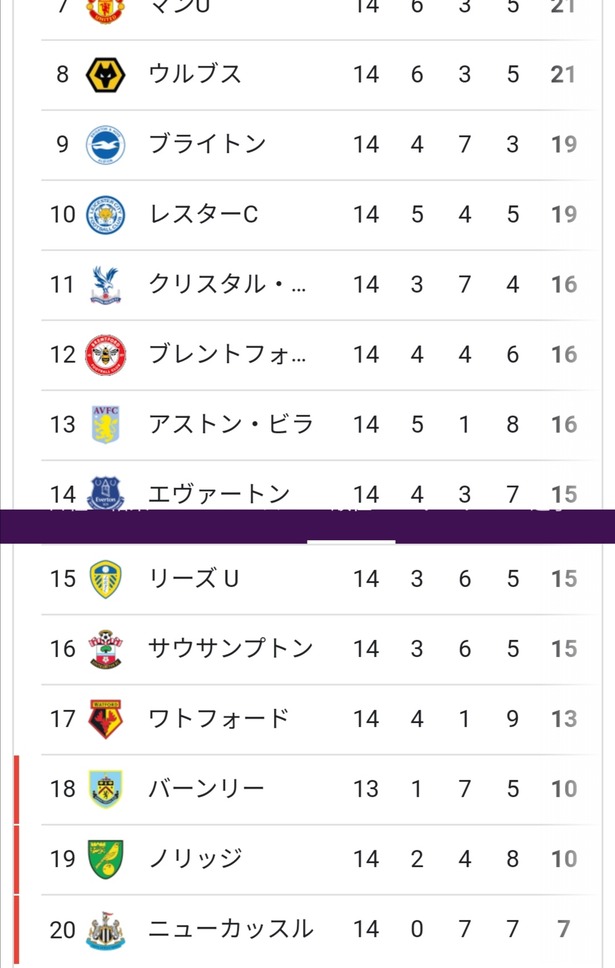Tap the Brighton club crest
Screen dimensions: 615x968
pos(106,145)
